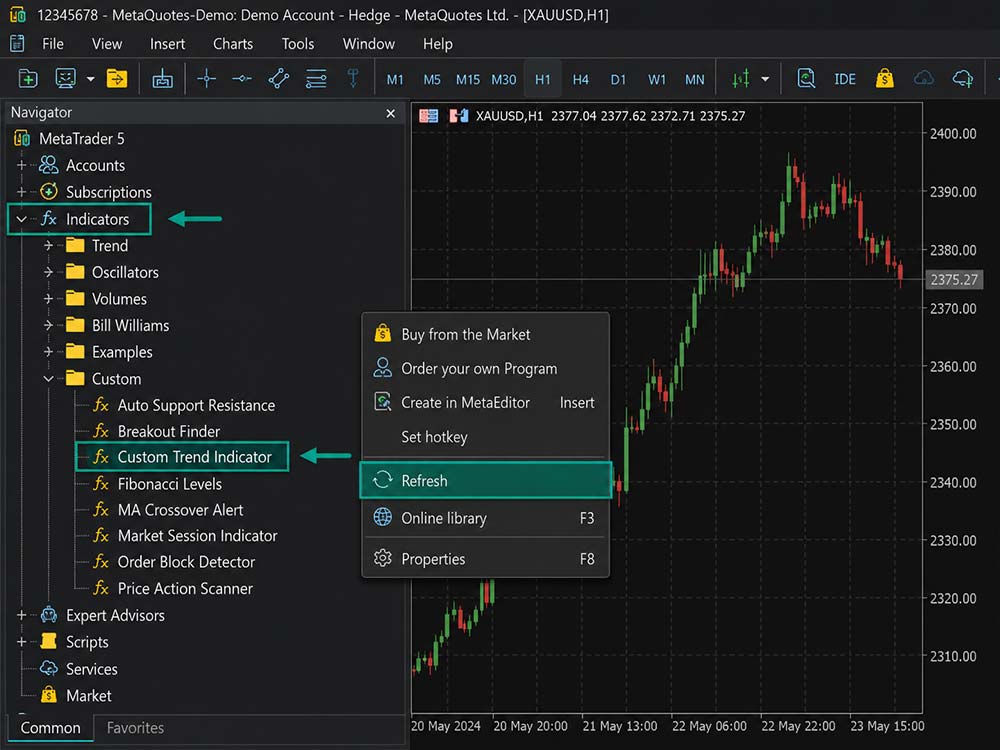Expand the Oscillators folder
The image size is (1000, 750).
[x=48, y=272]
